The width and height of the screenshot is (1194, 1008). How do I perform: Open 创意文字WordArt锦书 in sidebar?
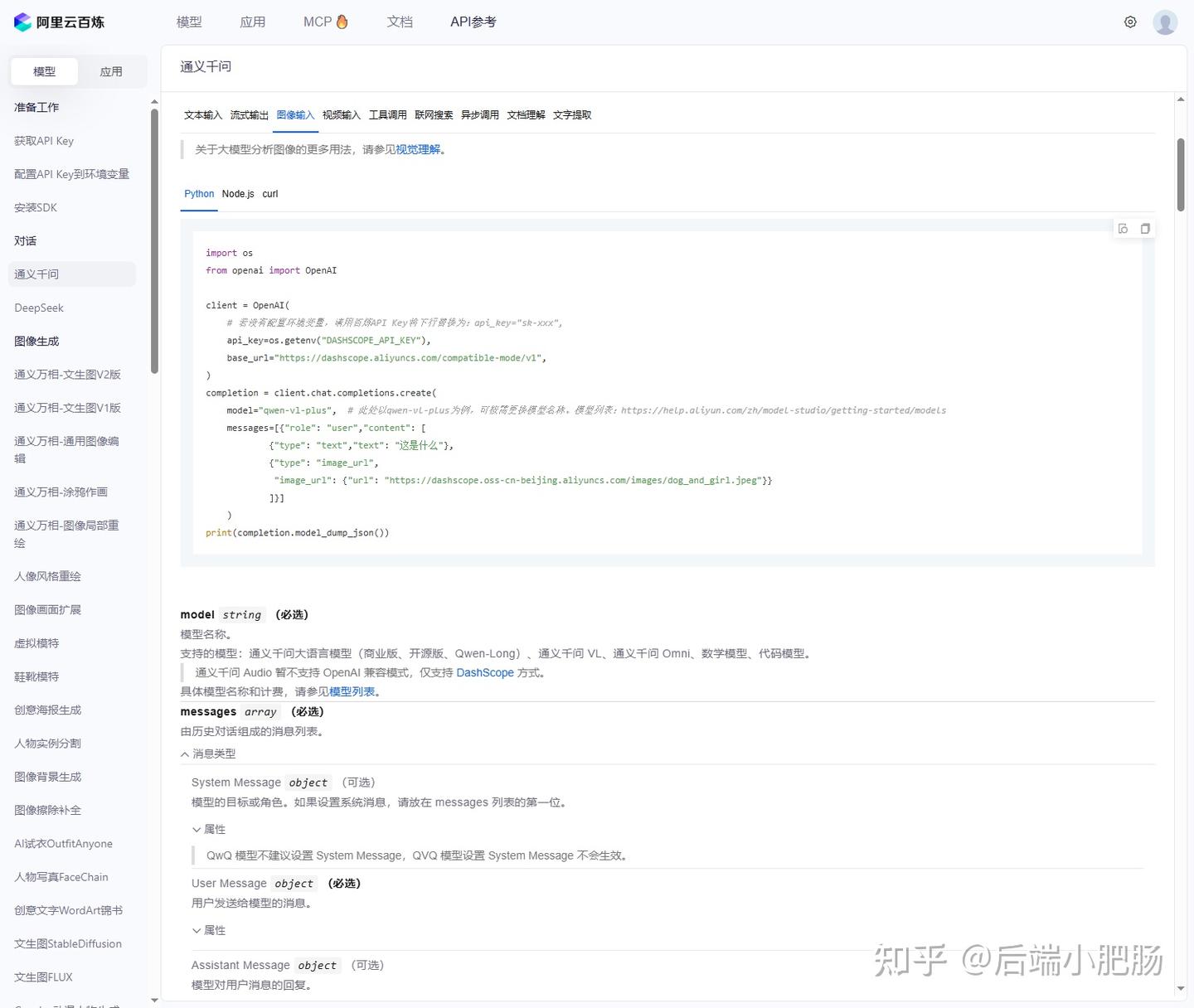point(69,911)
